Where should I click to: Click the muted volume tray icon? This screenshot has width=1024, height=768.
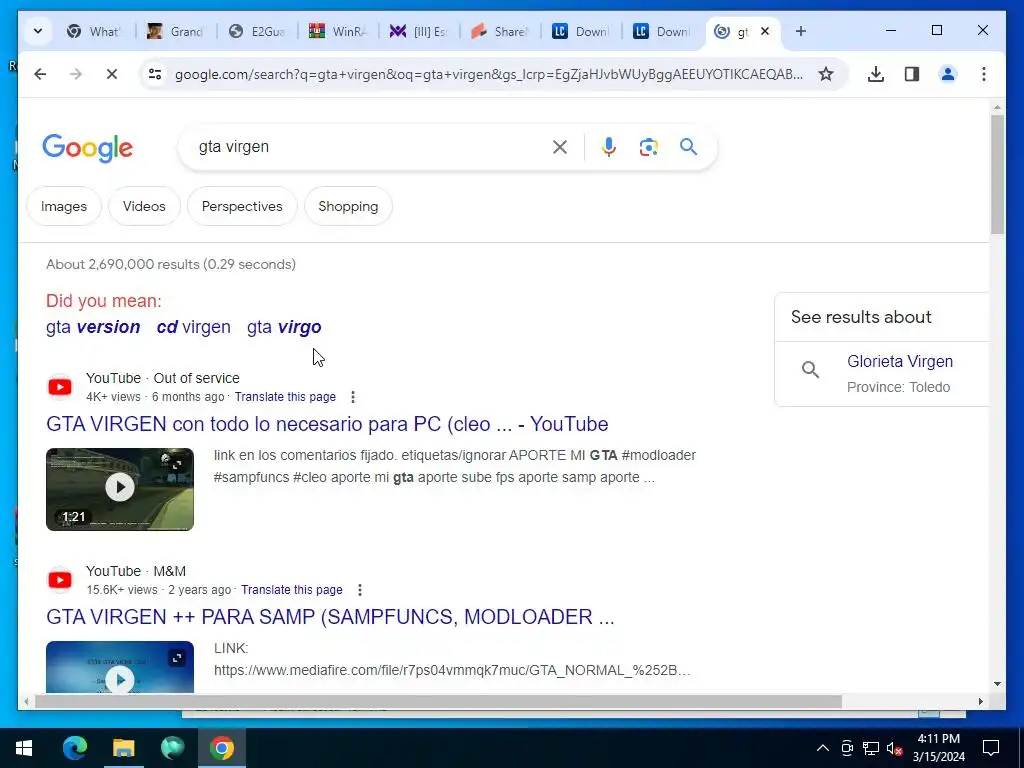point(895,748)
